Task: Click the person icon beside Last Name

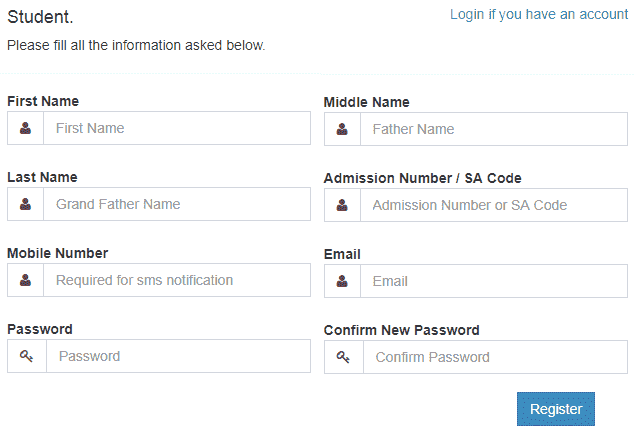Action: point(25,204)
